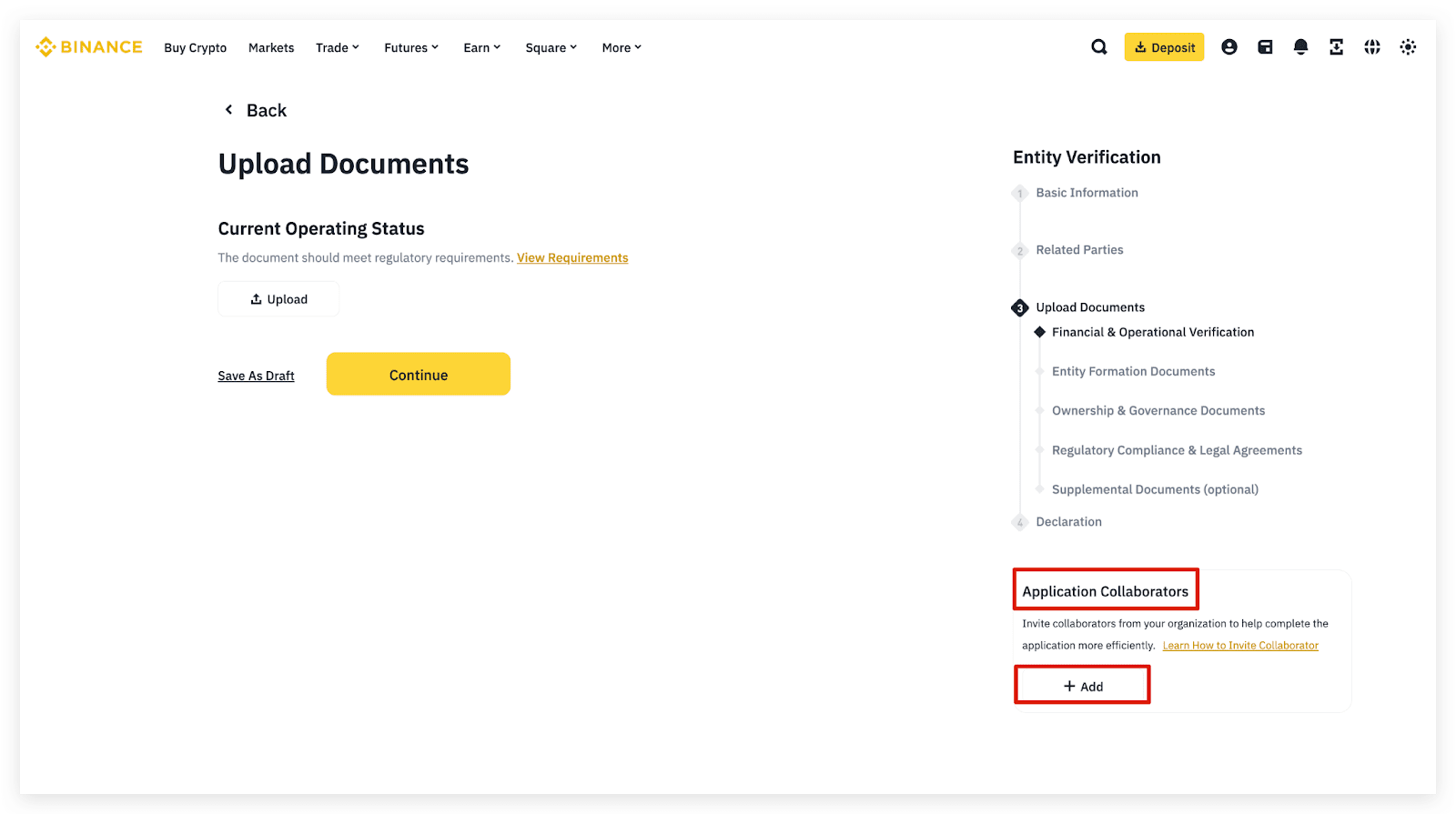Click the download app icon

(x=1336, y=47)
